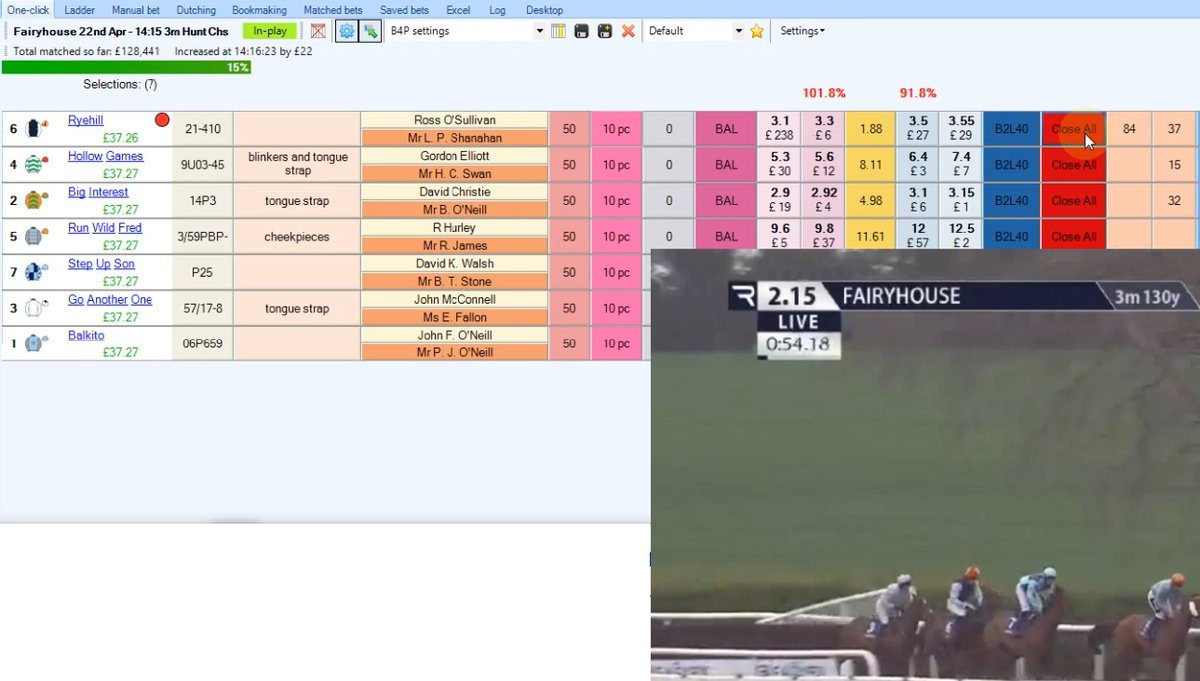Click the live Fairyhouse race video
The height and width of the screenshot is (681, 1200).
pos(925,465)
